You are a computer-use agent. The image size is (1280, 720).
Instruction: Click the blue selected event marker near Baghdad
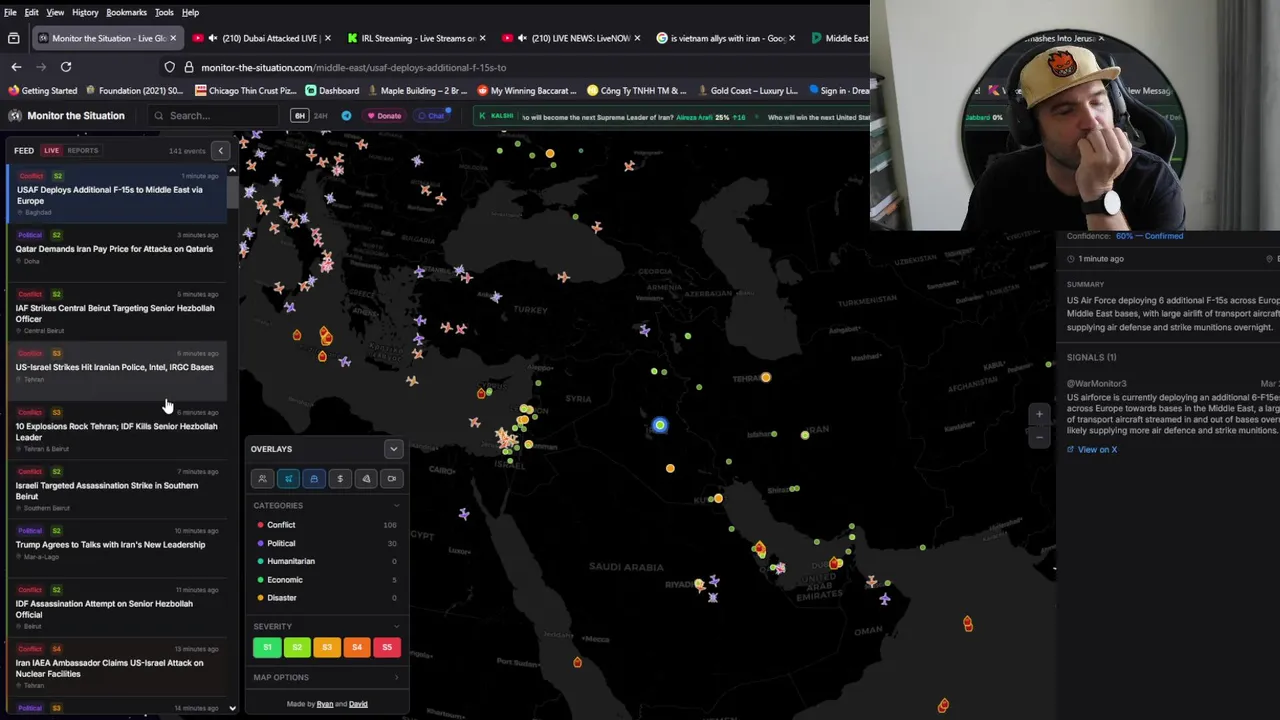[x=659, y=425]
